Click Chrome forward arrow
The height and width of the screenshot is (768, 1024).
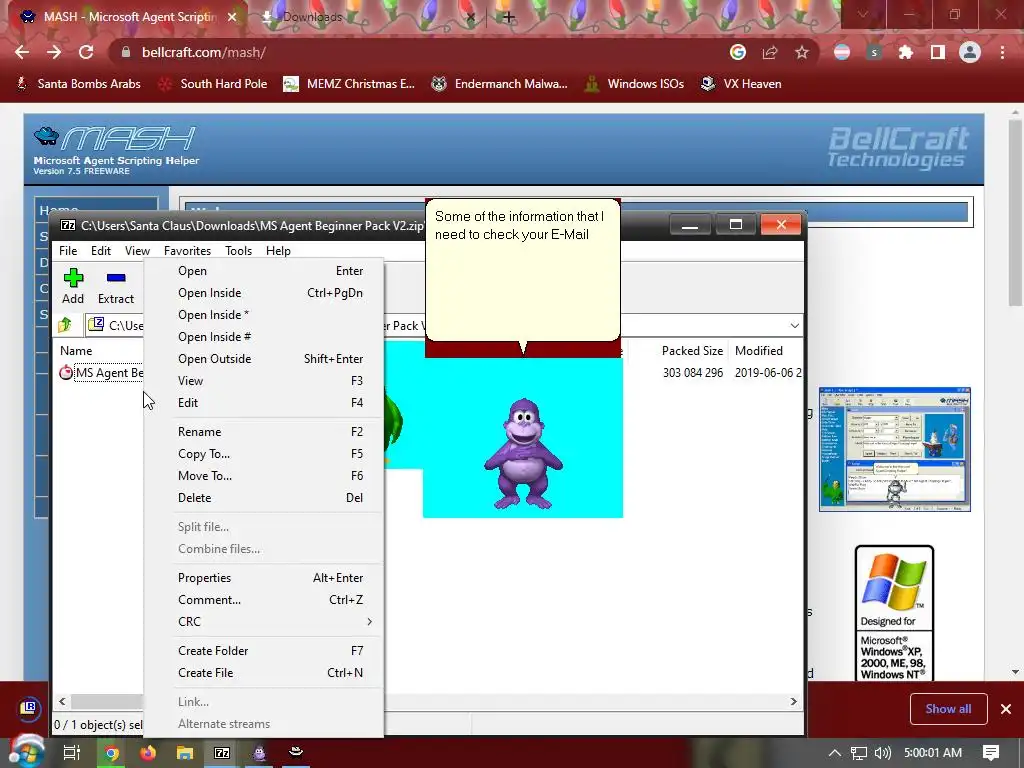click(54, 52)
